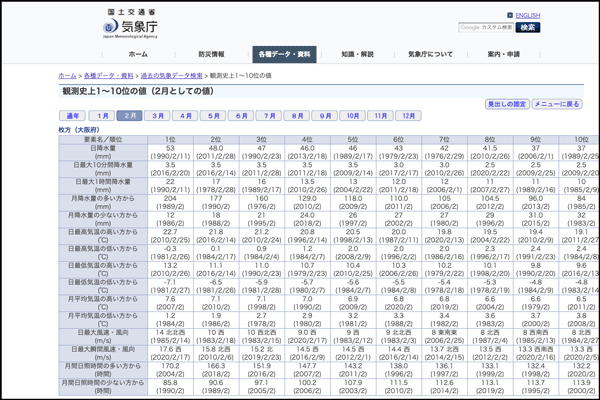The height and width of the screenshot is (400, 600).
Task: Click the 各種データ・資料 breadcrumb link
Action: 108,75
